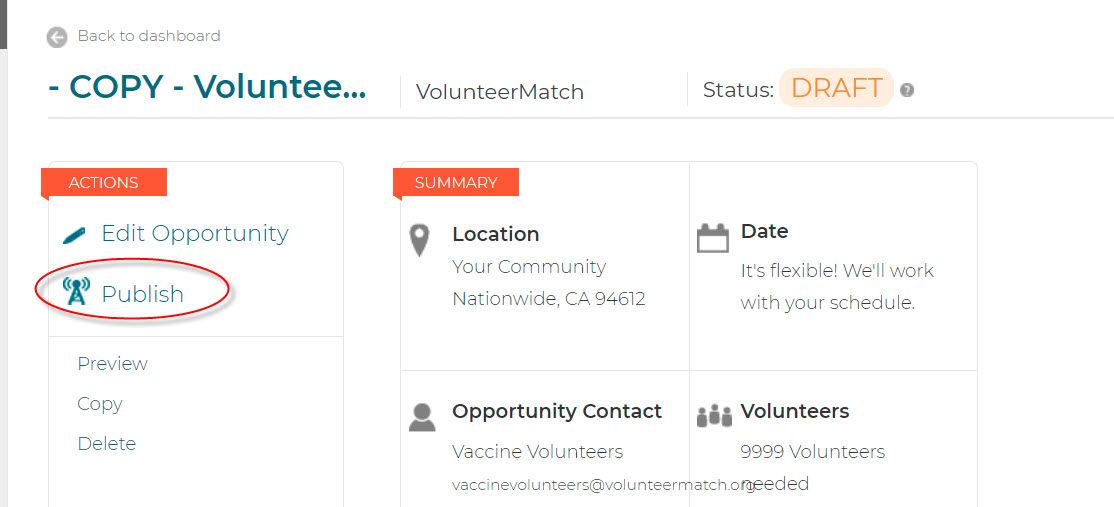
Task: Click the Publish broadcast tower icon
Action: pos(76,292)
